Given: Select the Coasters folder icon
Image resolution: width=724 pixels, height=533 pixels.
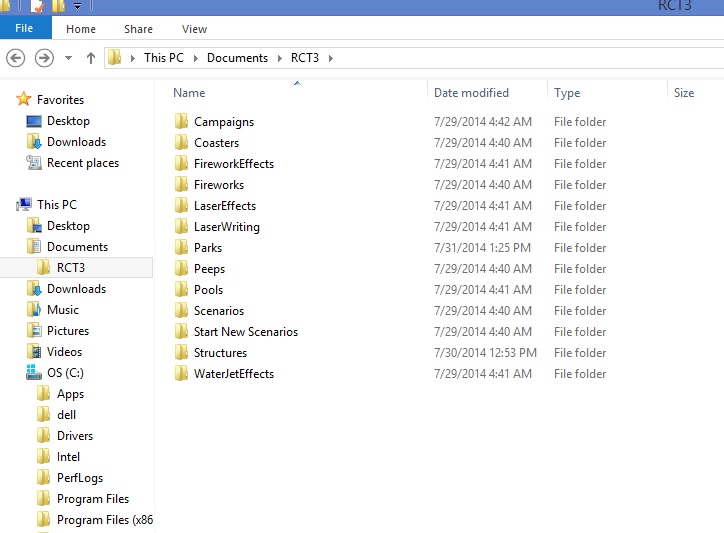Looking at the screenshot, I should point(181,143).
